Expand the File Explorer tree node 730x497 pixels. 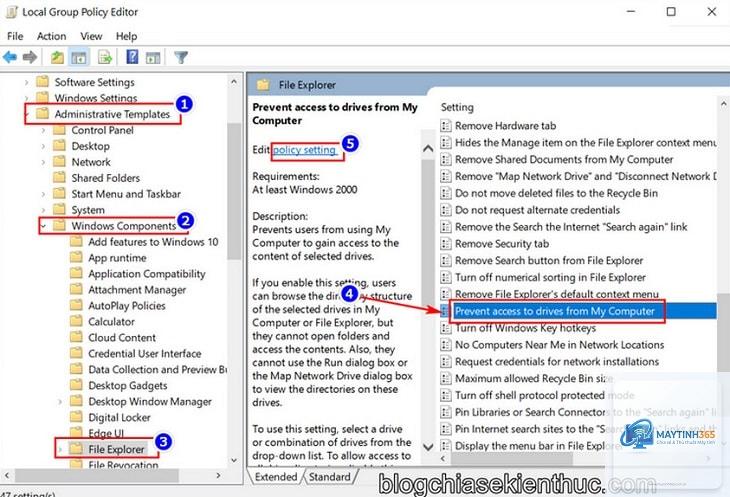(x=60, y=450)
